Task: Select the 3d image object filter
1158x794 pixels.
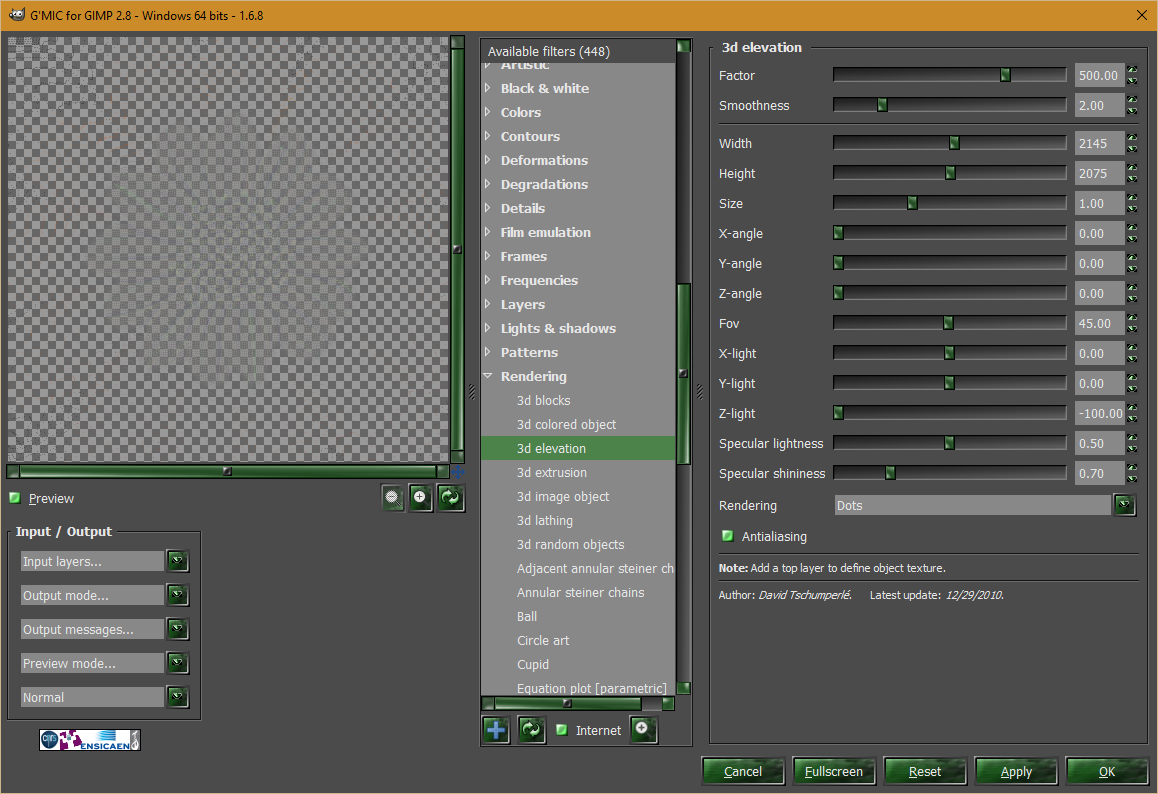Action: pyautogui.click(x=563, y=496)
